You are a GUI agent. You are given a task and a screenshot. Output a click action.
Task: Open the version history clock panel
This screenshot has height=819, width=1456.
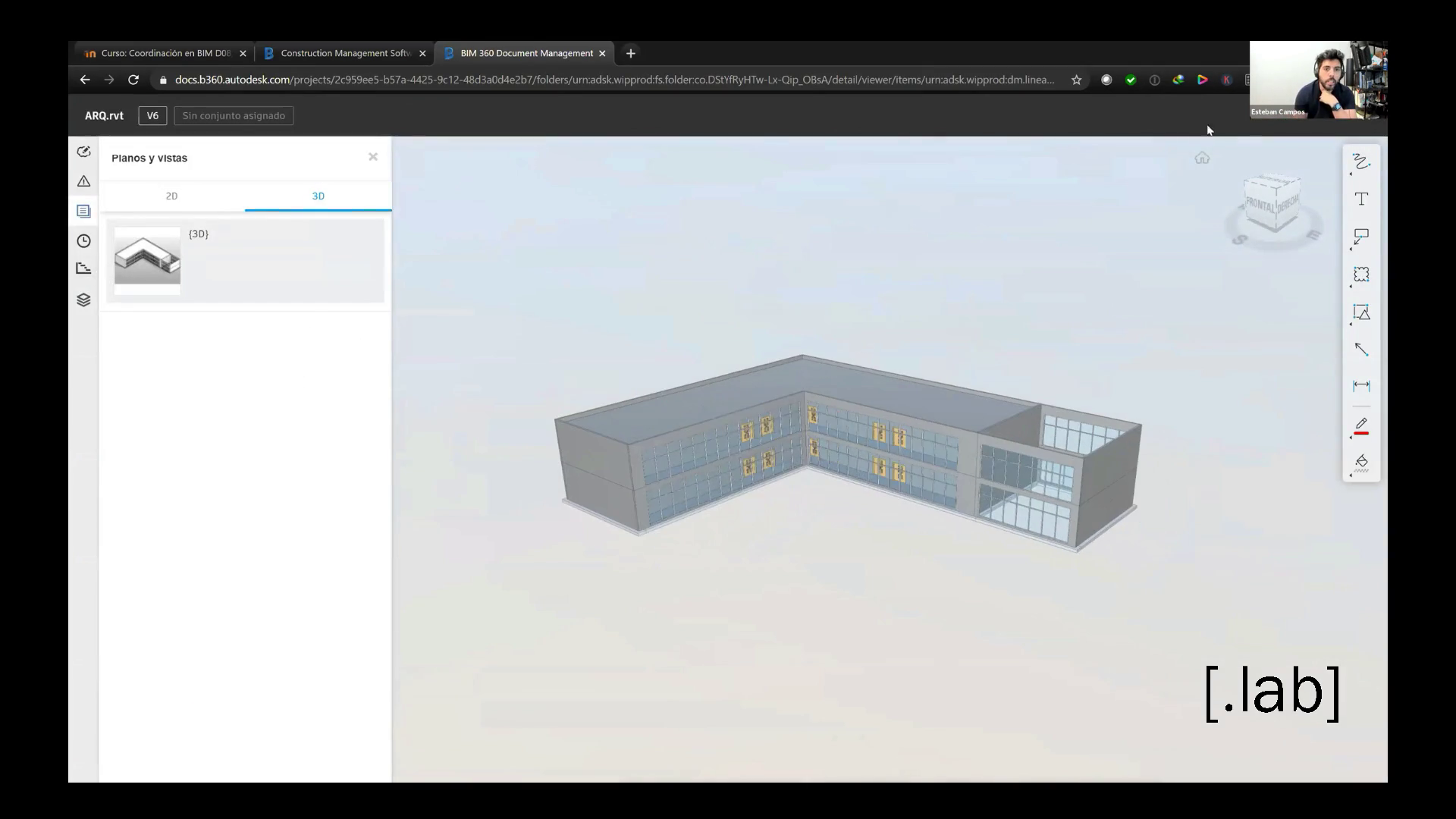(x=83, y=241)
